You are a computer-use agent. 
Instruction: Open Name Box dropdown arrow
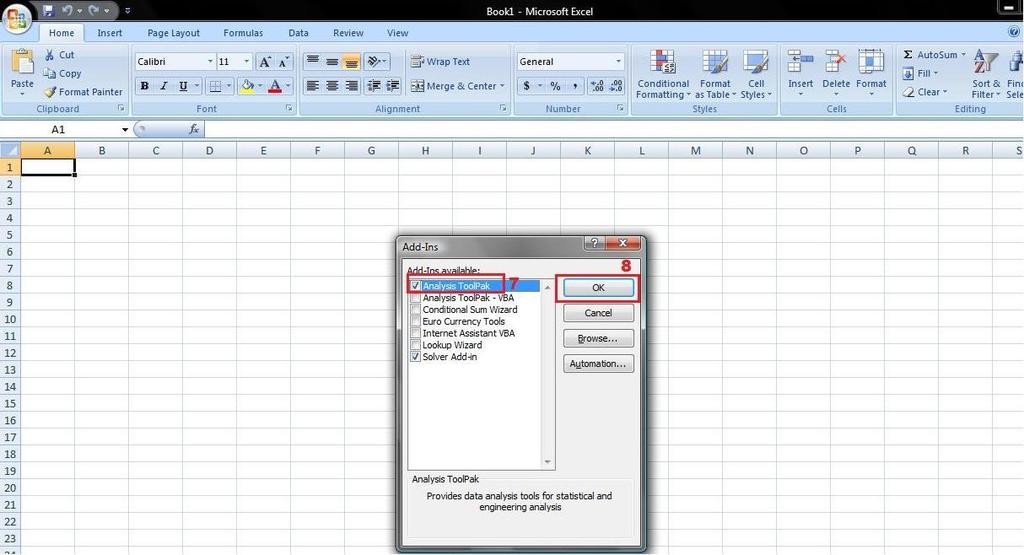pos(125,129)
